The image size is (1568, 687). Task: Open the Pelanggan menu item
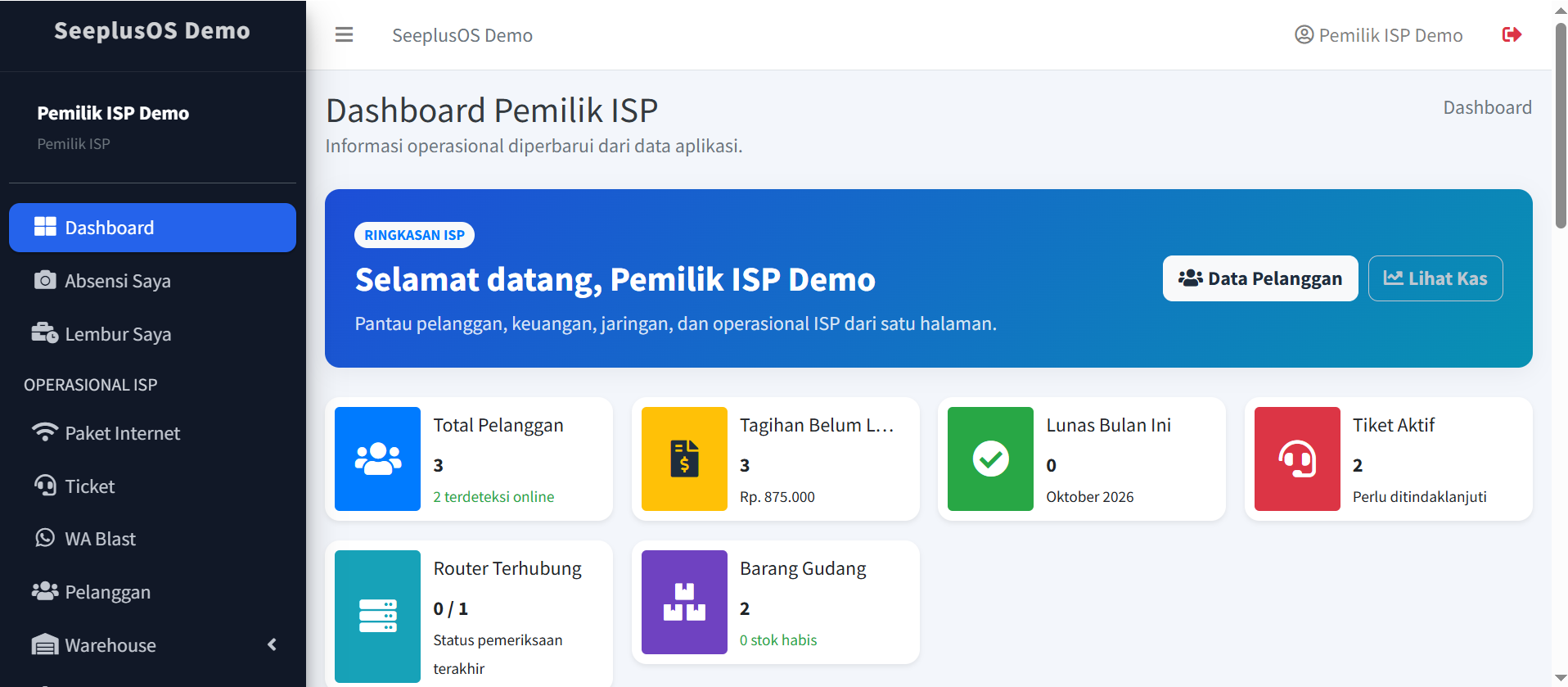152,592
